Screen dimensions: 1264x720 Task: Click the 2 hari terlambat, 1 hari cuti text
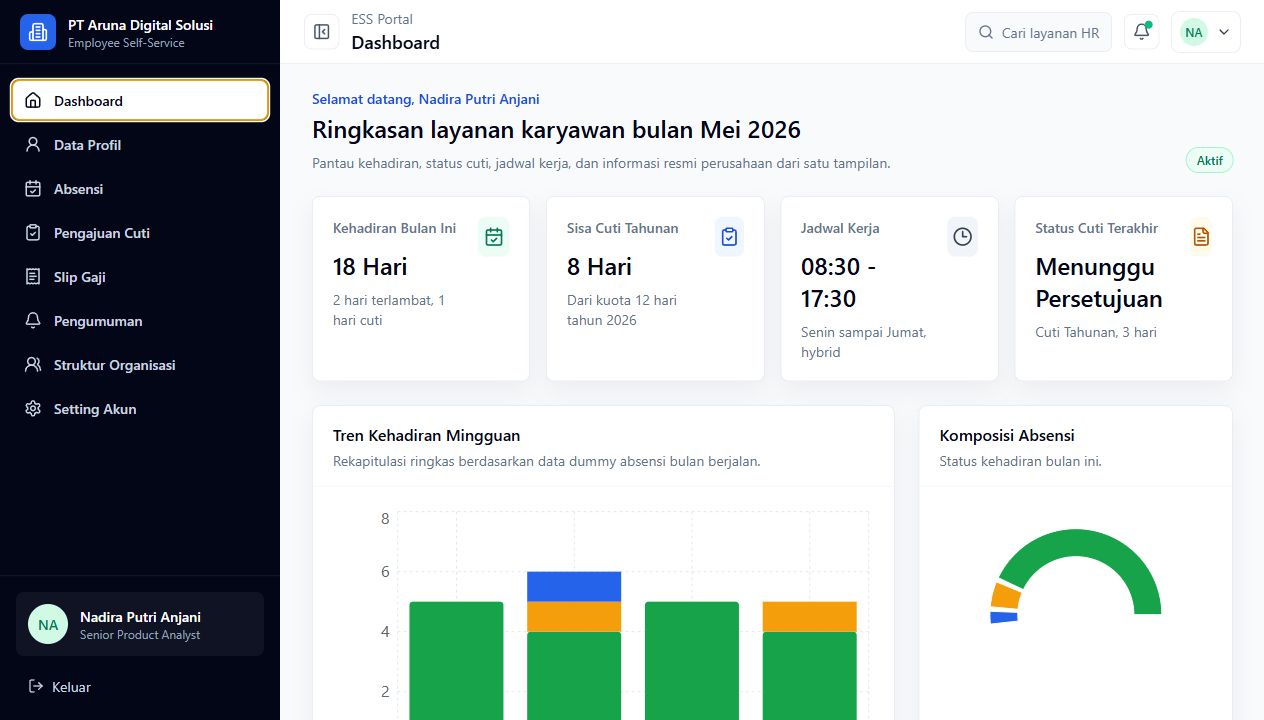tap(389, 310)
